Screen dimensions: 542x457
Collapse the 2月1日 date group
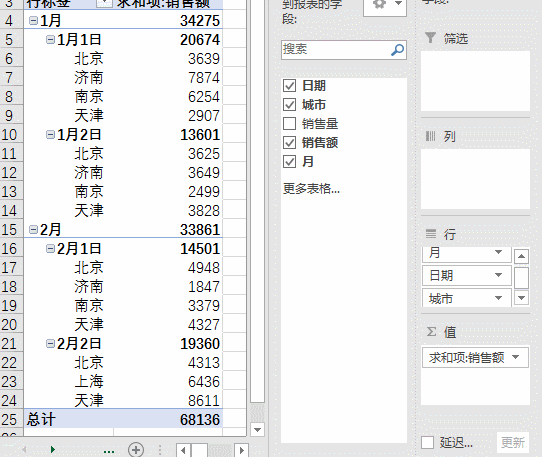50,249
